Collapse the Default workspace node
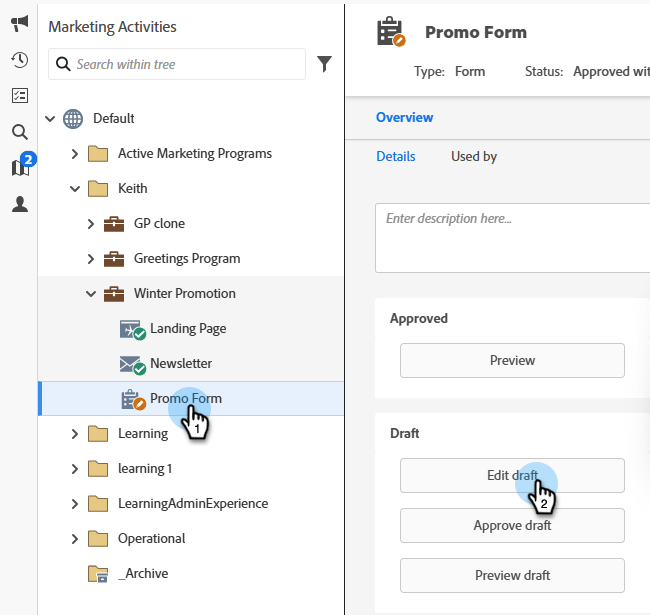650x615 pixels. pos(51,119)
